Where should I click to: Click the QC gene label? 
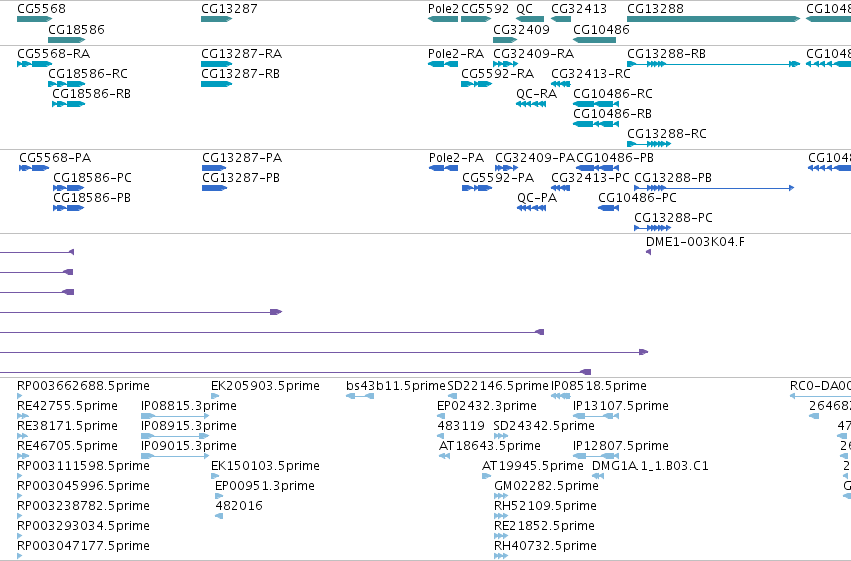click(524, 9)
